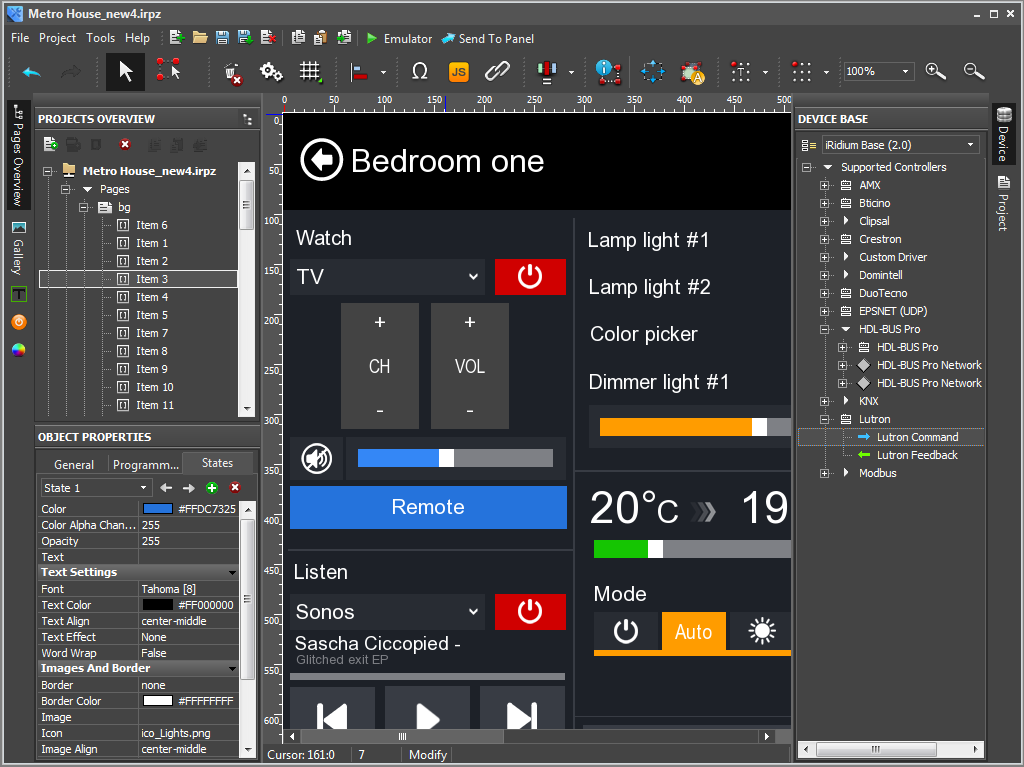The height and width of the screenshot is (767, 1024).
Task: Launch the Emulator
Action: point(399,38)
